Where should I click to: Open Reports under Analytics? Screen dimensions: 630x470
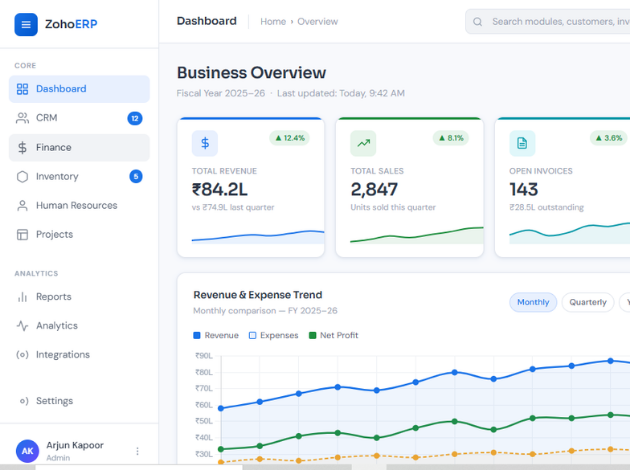pos(79,297)
